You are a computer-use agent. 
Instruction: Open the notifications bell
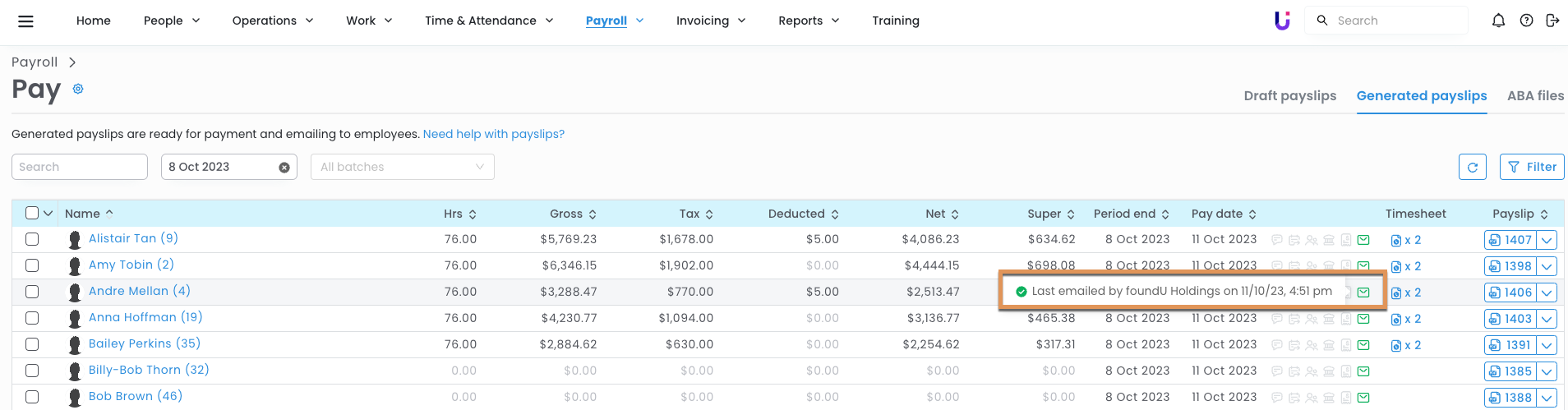coord(1498,21)
